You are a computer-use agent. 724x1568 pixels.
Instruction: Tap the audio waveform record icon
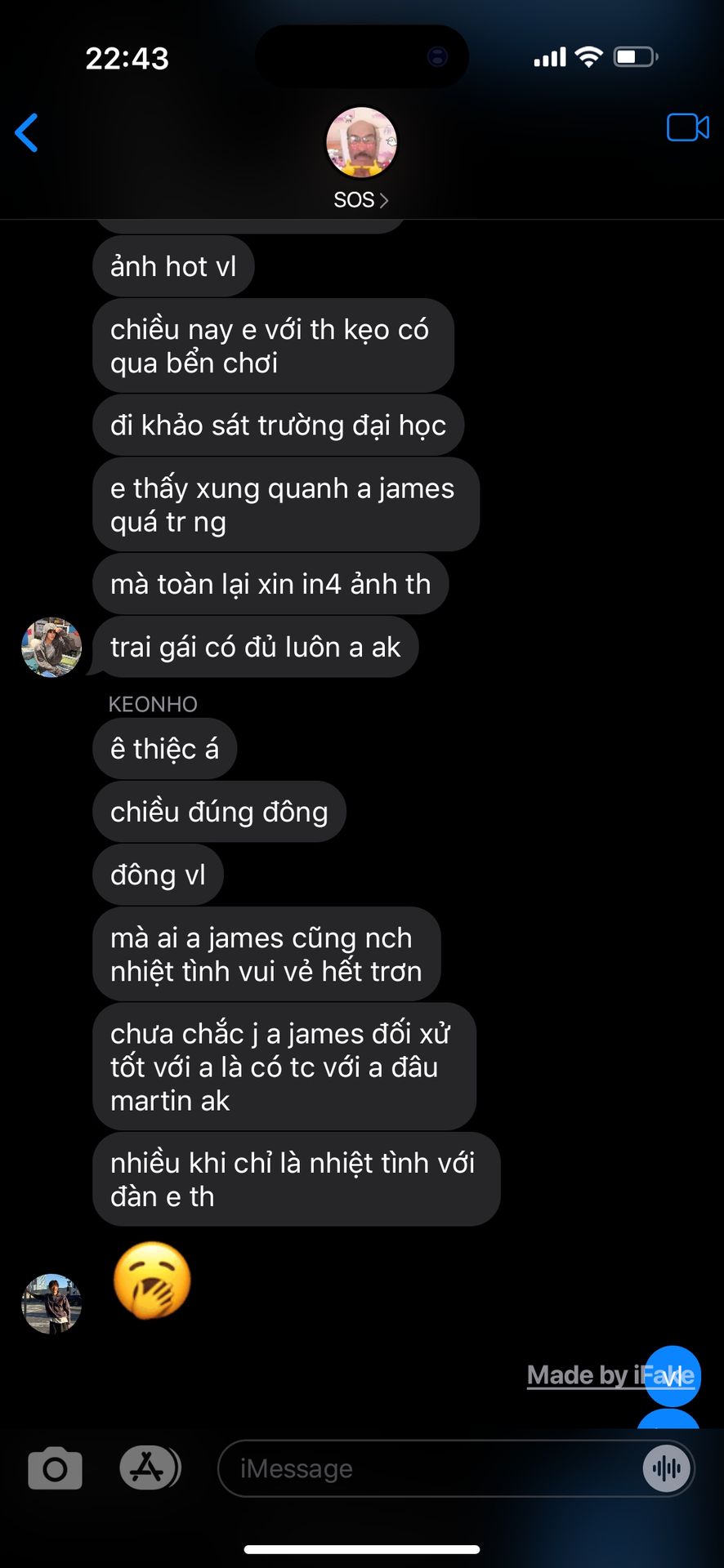(x=667, y=1468)
